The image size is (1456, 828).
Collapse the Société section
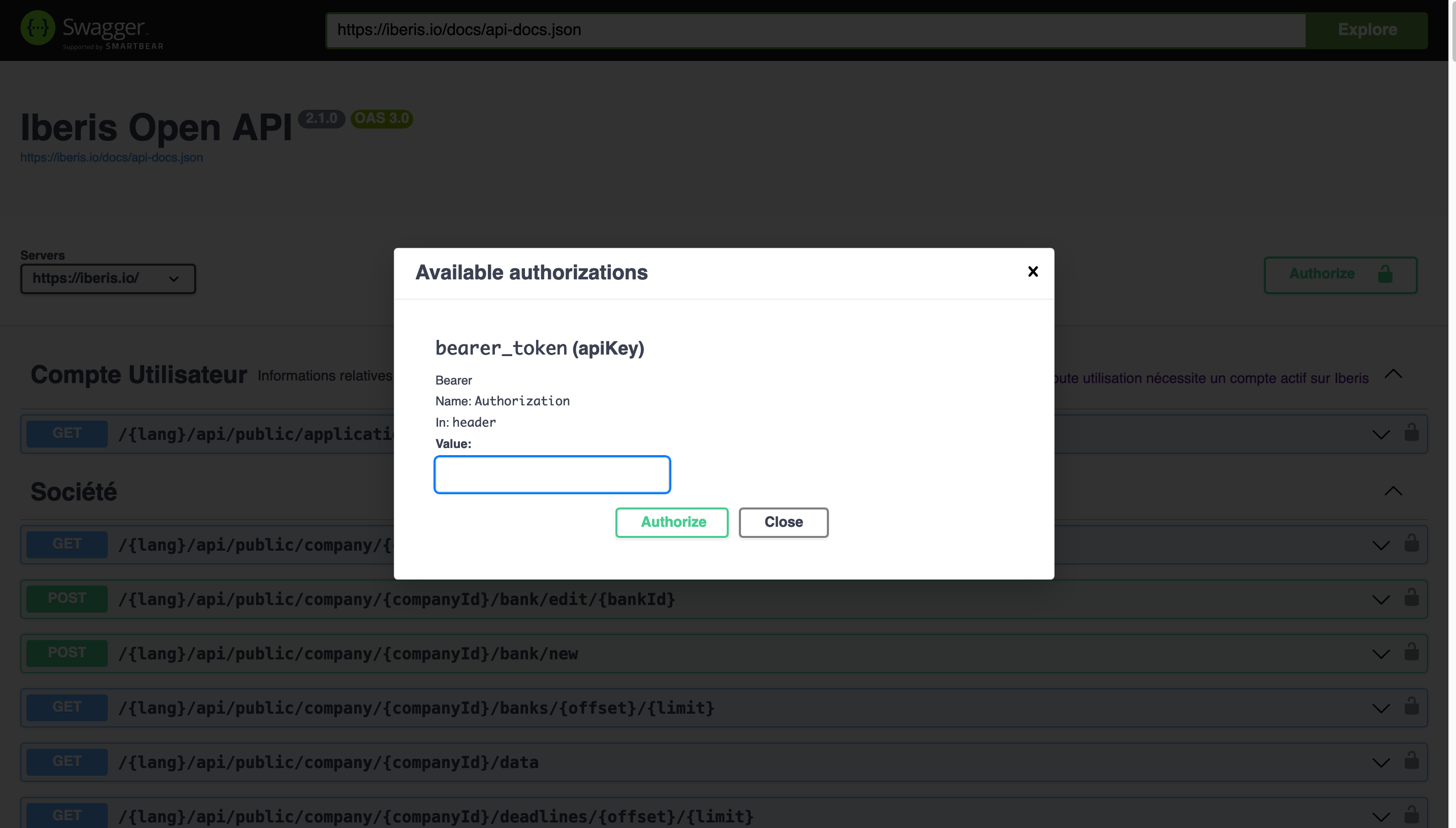(x=1393, y=491)
